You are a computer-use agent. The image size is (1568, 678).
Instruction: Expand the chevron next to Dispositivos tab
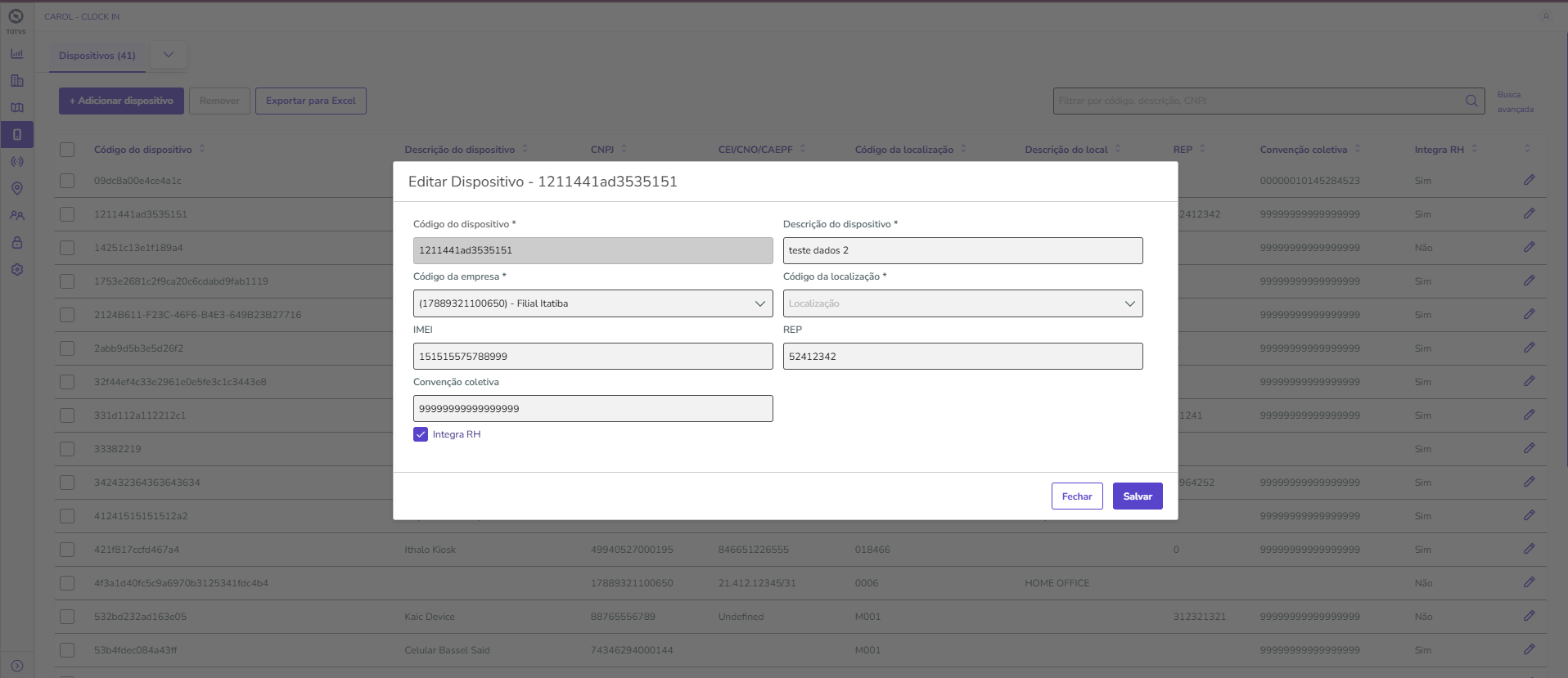point(169,55)
